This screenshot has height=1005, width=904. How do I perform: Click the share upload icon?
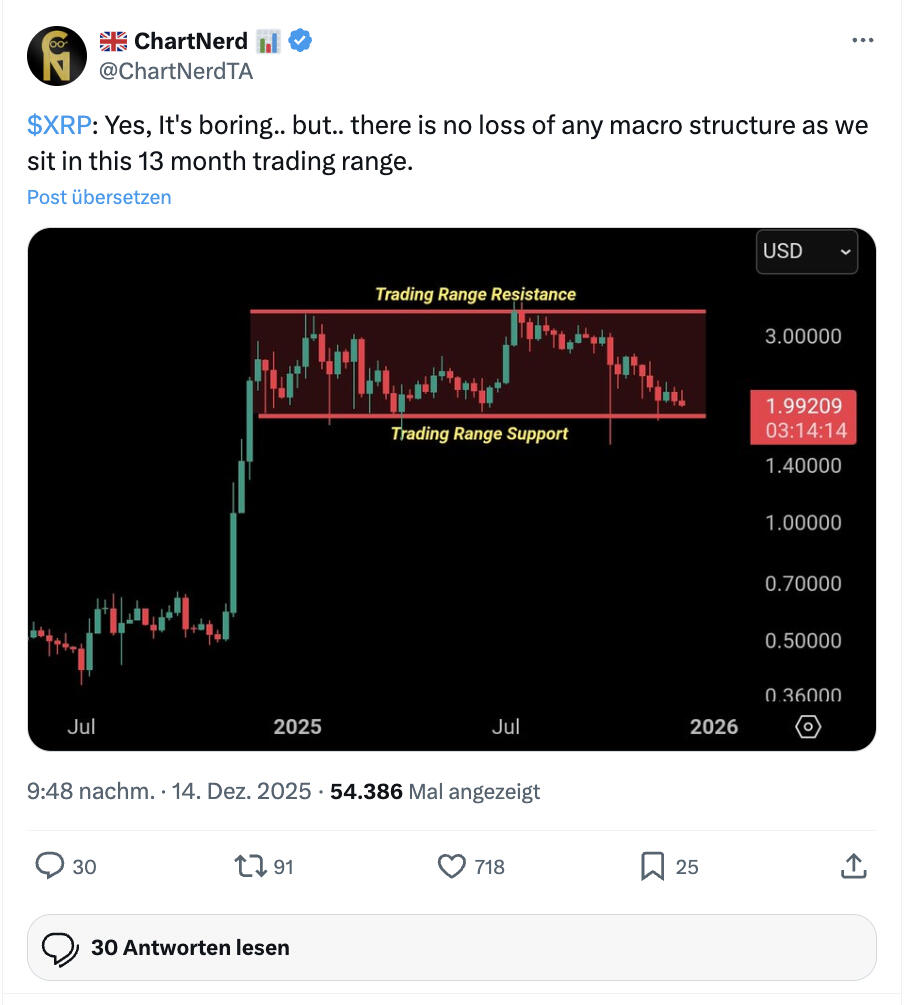tap(853, 866)
